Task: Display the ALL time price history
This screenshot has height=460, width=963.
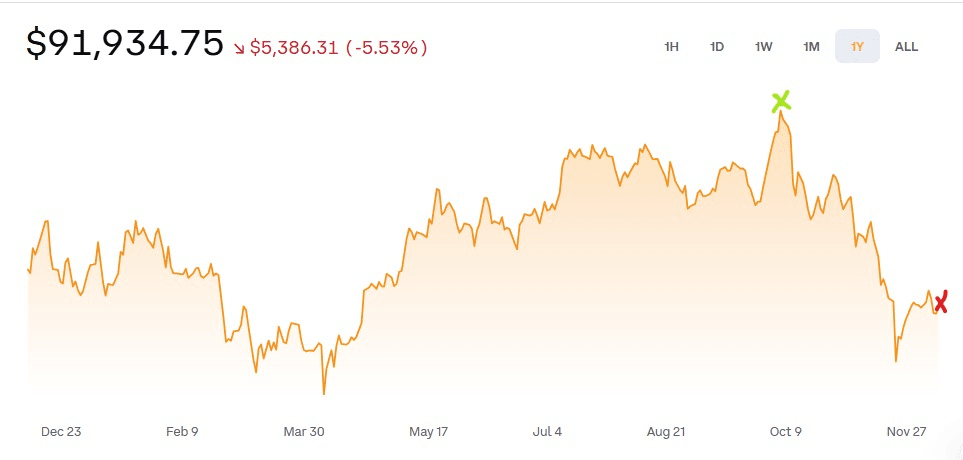Action: tap(906, 46)
